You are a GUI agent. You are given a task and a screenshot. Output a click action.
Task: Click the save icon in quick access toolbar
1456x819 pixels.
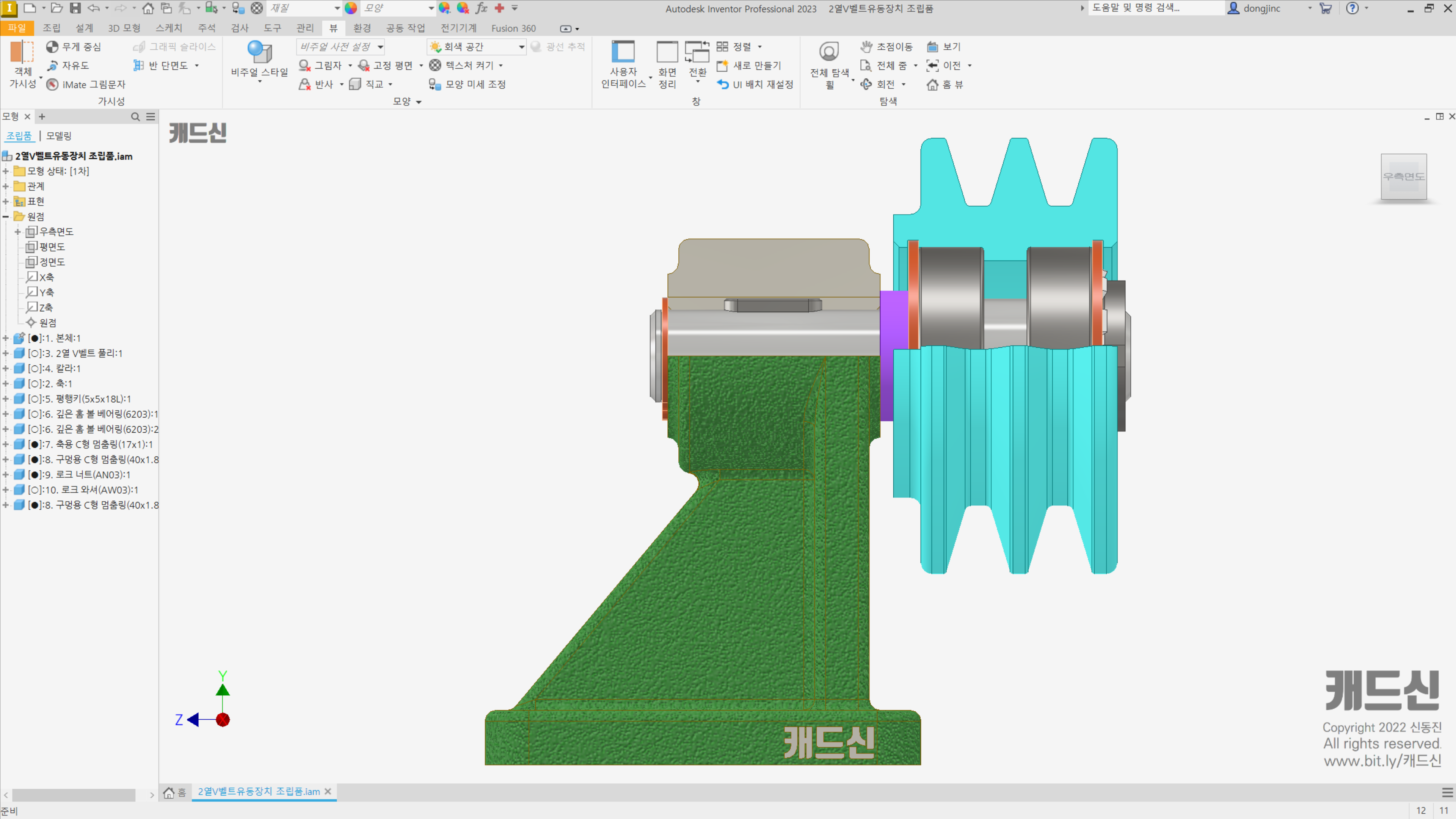tap(75, 8)
